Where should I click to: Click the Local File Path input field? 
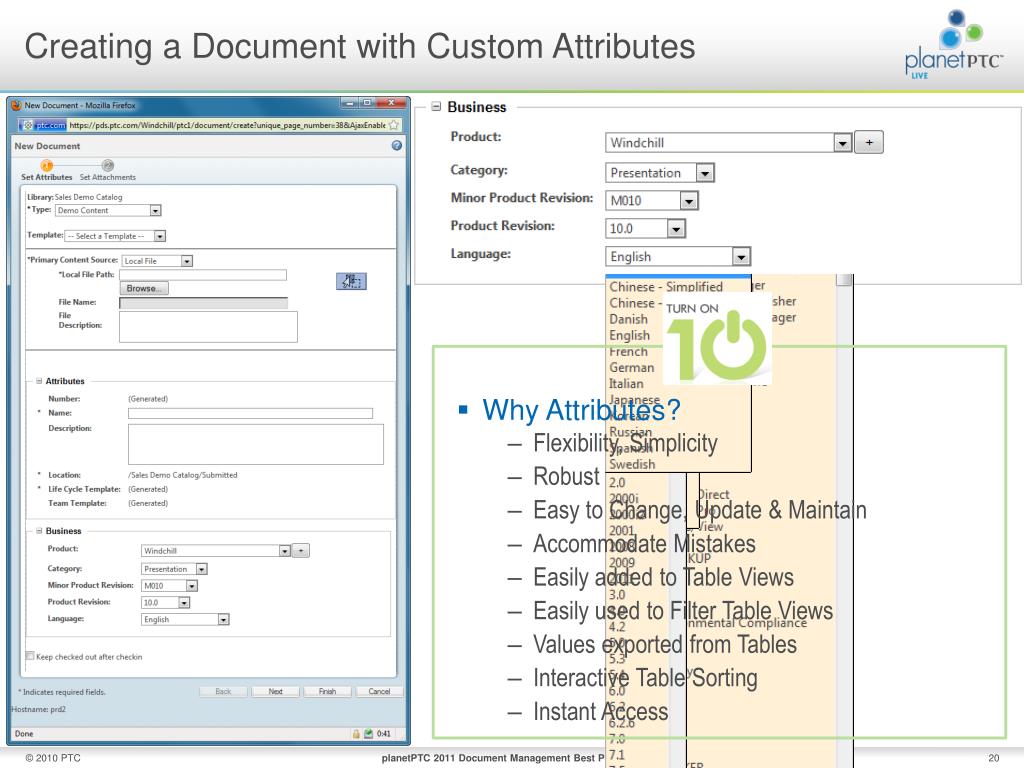203,275
